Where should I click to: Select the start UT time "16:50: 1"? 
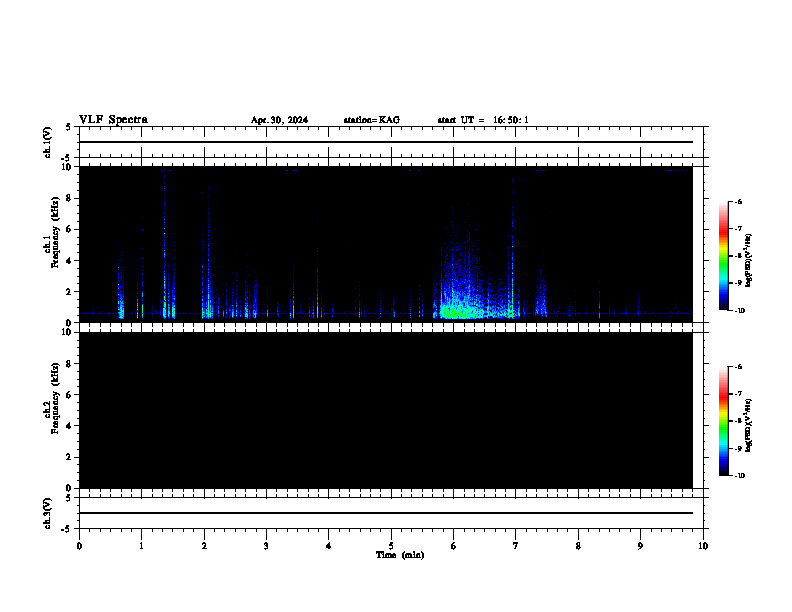tap(511, 120)
